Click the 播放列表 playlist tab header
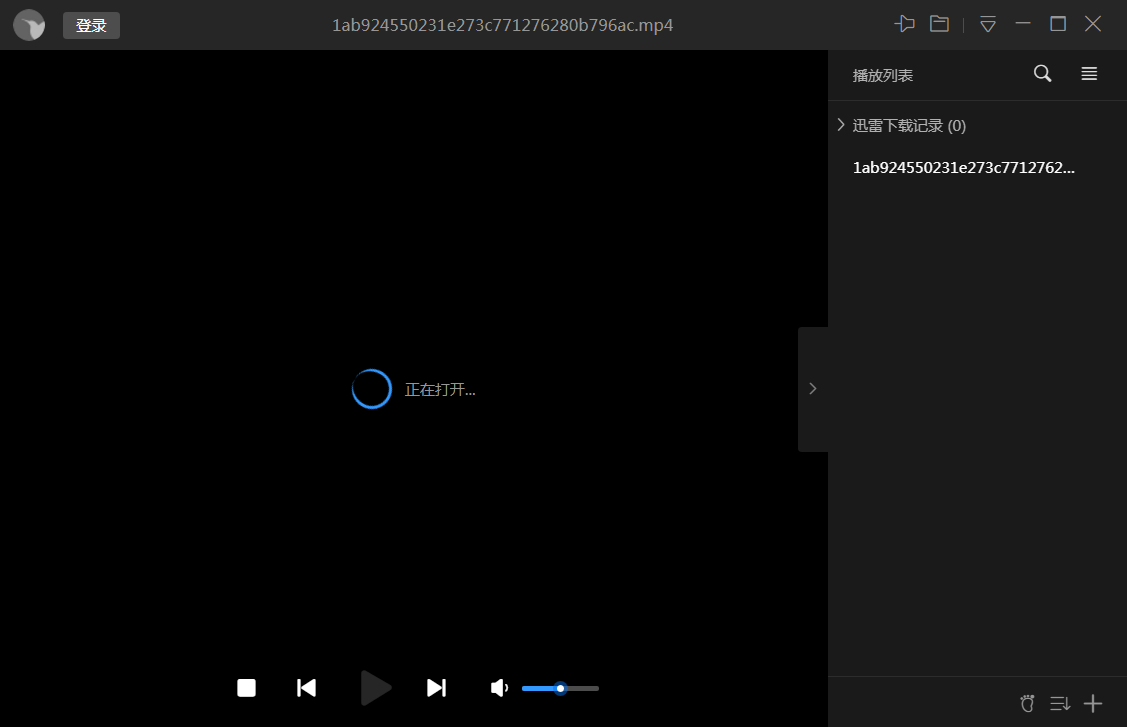The image size is (1127, 727). click(x=882, y=75)
